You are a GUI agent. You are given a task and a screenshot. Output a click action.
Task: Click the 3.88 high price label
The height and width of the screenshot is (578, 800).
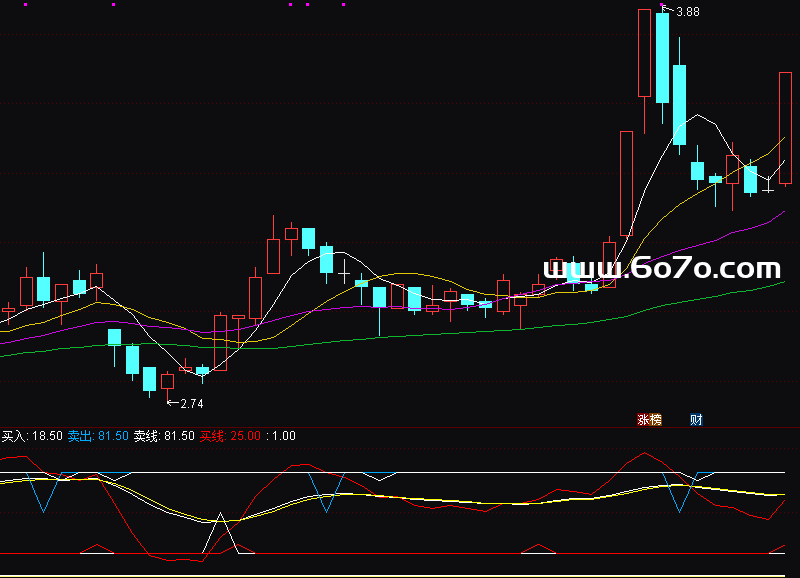pyautogui.click(x=687, y=12)
